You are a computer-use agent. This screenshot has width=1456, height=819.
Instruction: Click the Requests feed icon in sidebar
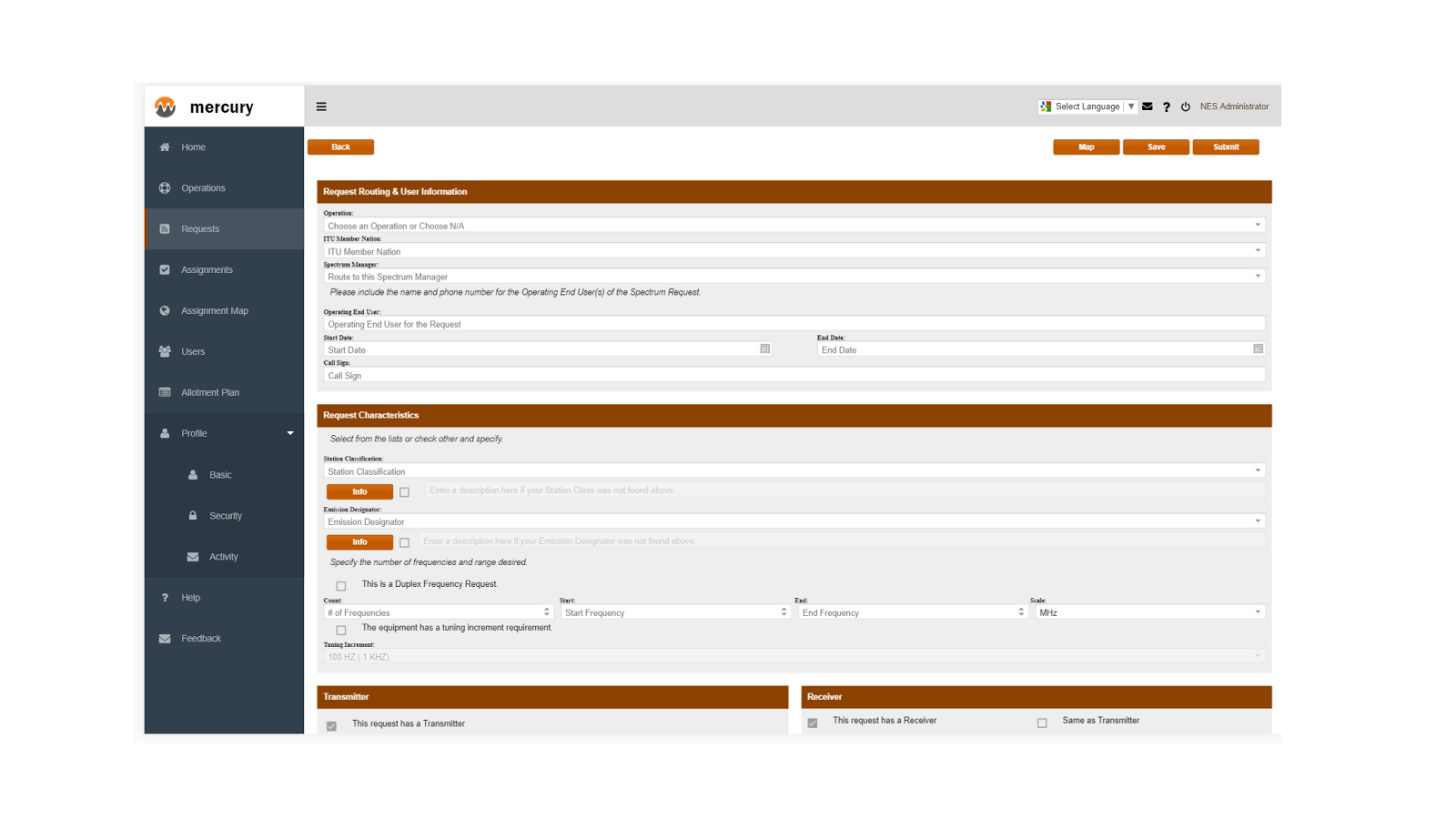click(165, 229)
